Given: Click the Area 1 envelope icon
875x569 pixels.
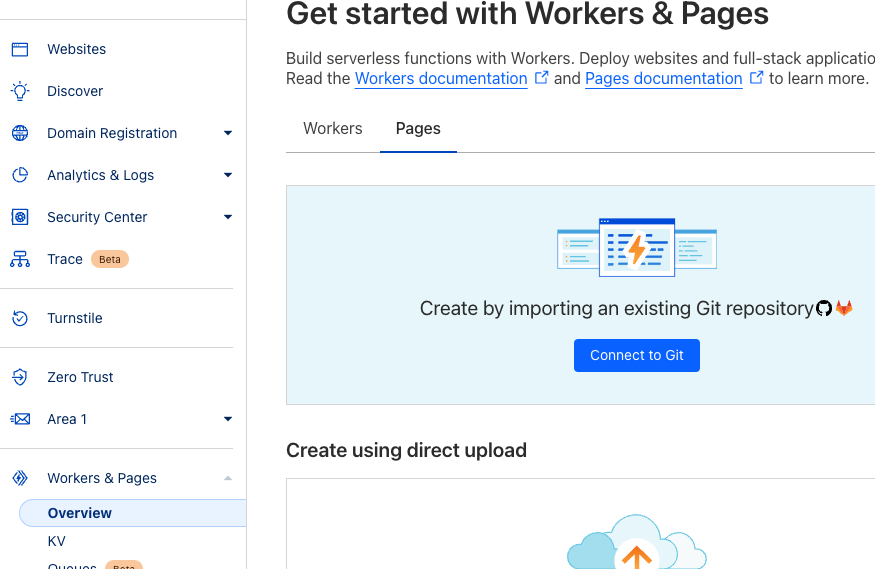Looking at the screenshot, I should point(20,419).
